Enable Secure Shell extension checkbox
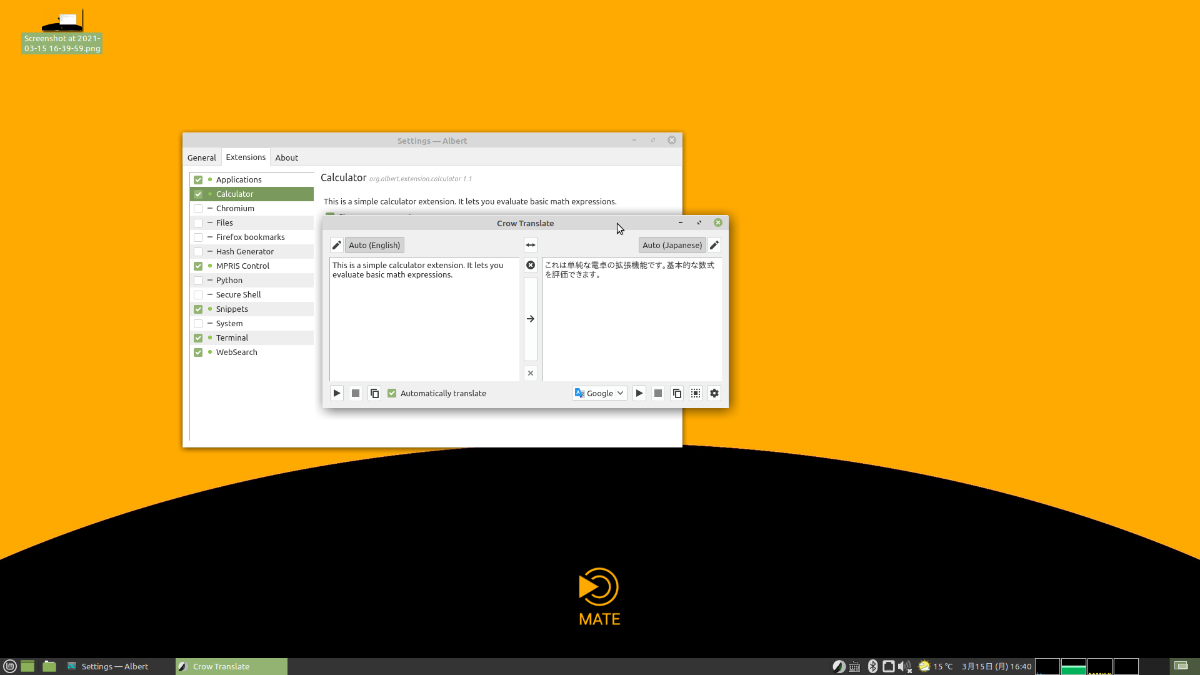 point(198,295)
